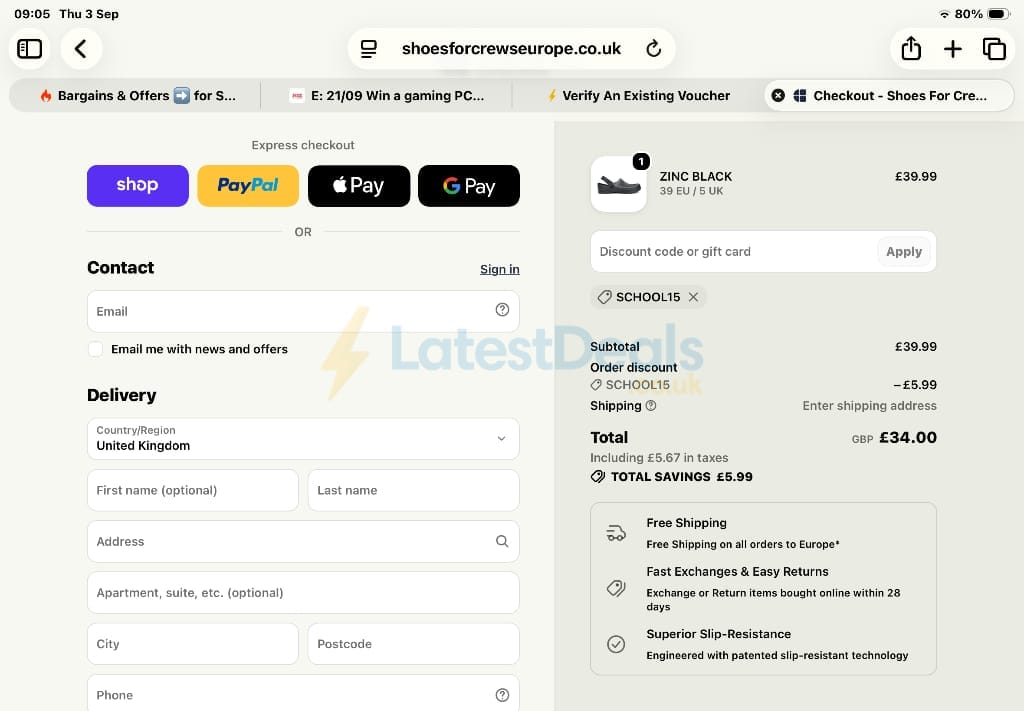The width and height of the screenshot is (1024, 711).
Task: Click the ZINC BLACK product name
Action: pos(696,176)
